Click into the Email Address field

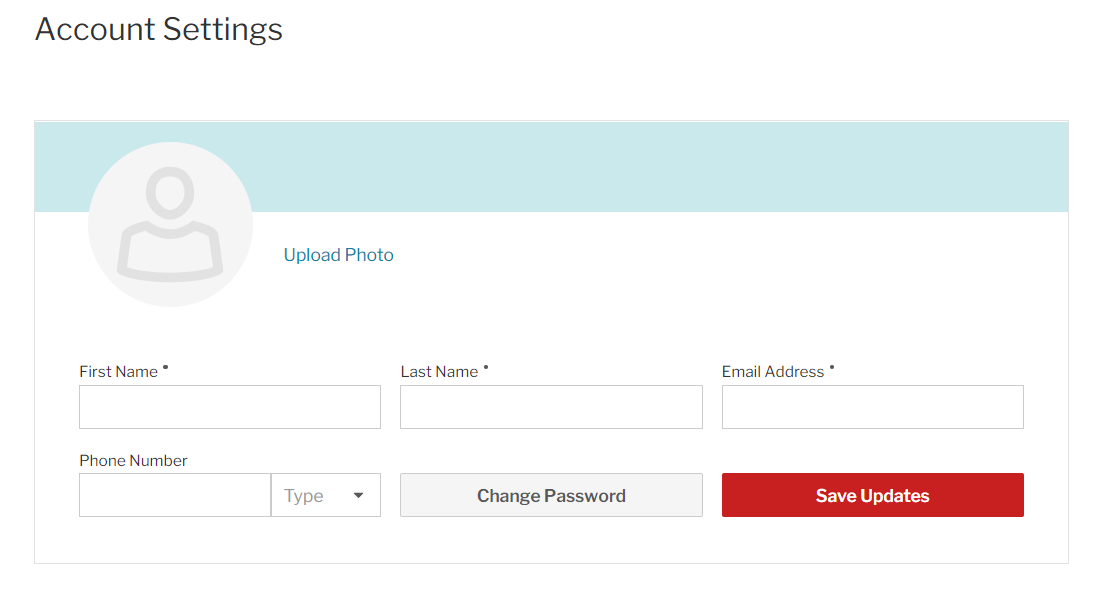873,407
